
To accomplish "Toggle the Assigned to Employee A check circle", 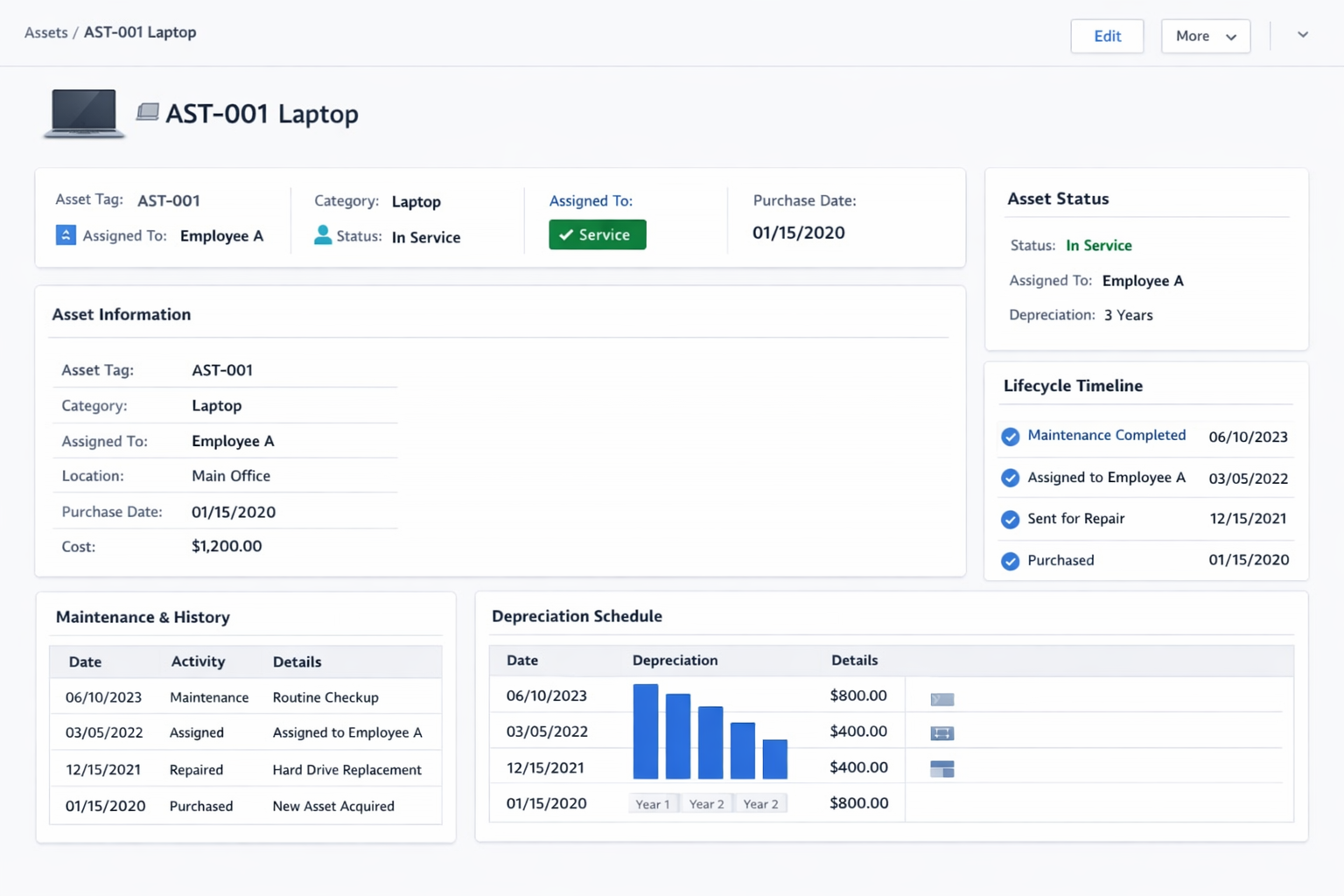I will [1010, 478].
